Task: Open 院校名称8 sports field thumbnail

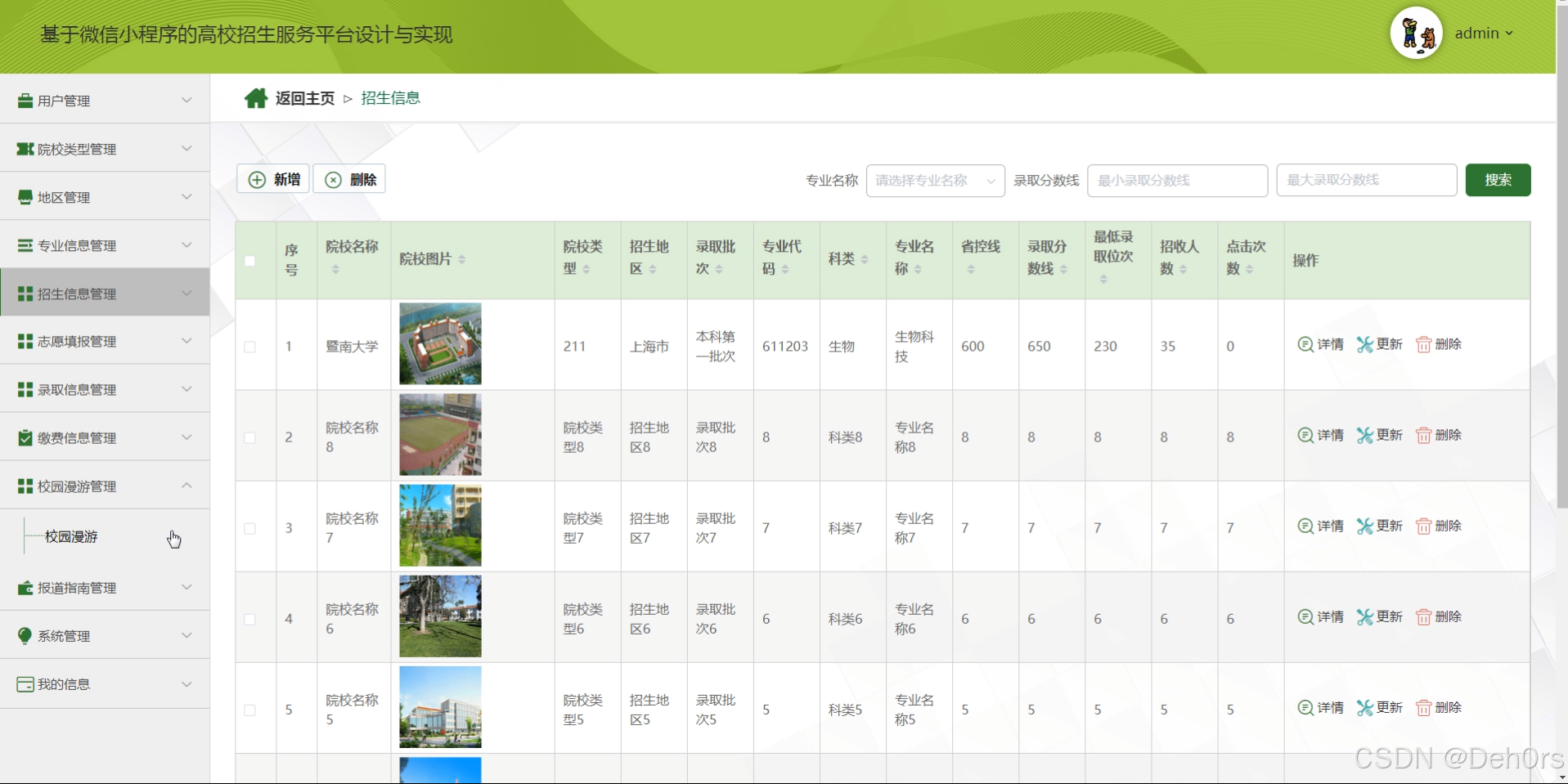Action: pos(440,435)
